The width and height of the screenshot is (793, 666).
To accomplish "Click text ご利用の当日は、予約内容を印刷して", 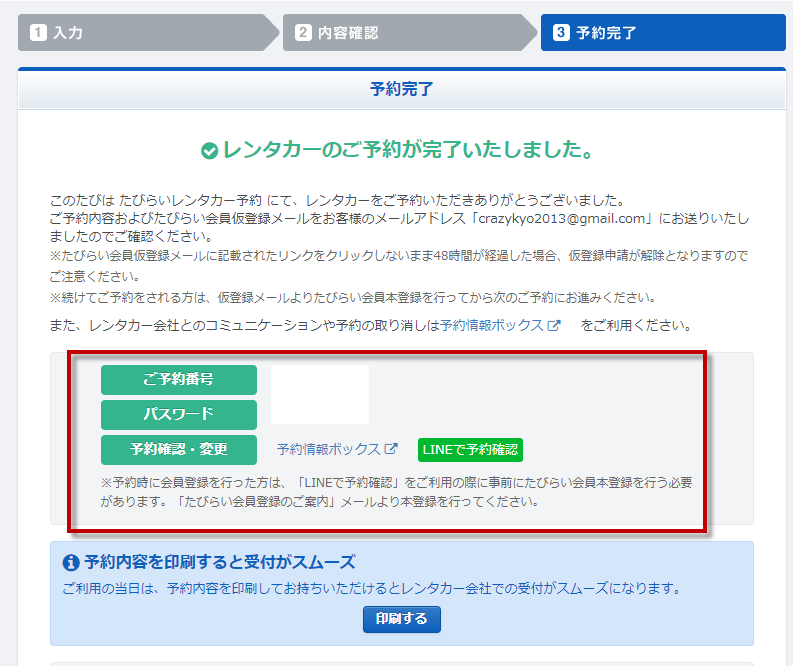I will coord(372,589).
